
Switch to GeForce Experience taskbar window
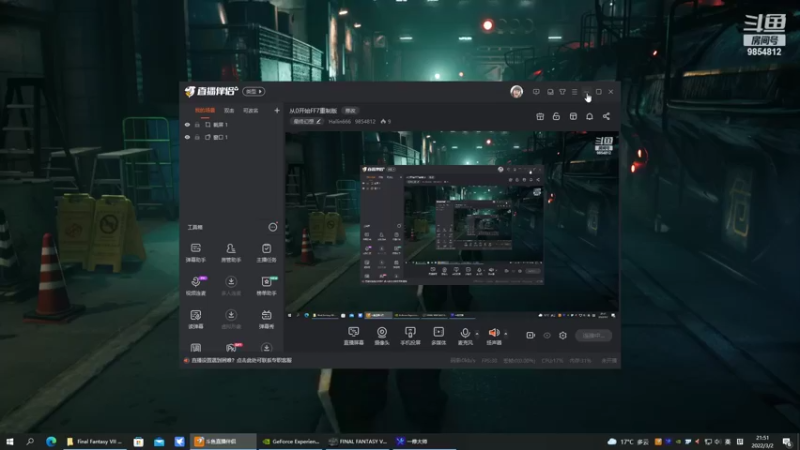point(291,441)
